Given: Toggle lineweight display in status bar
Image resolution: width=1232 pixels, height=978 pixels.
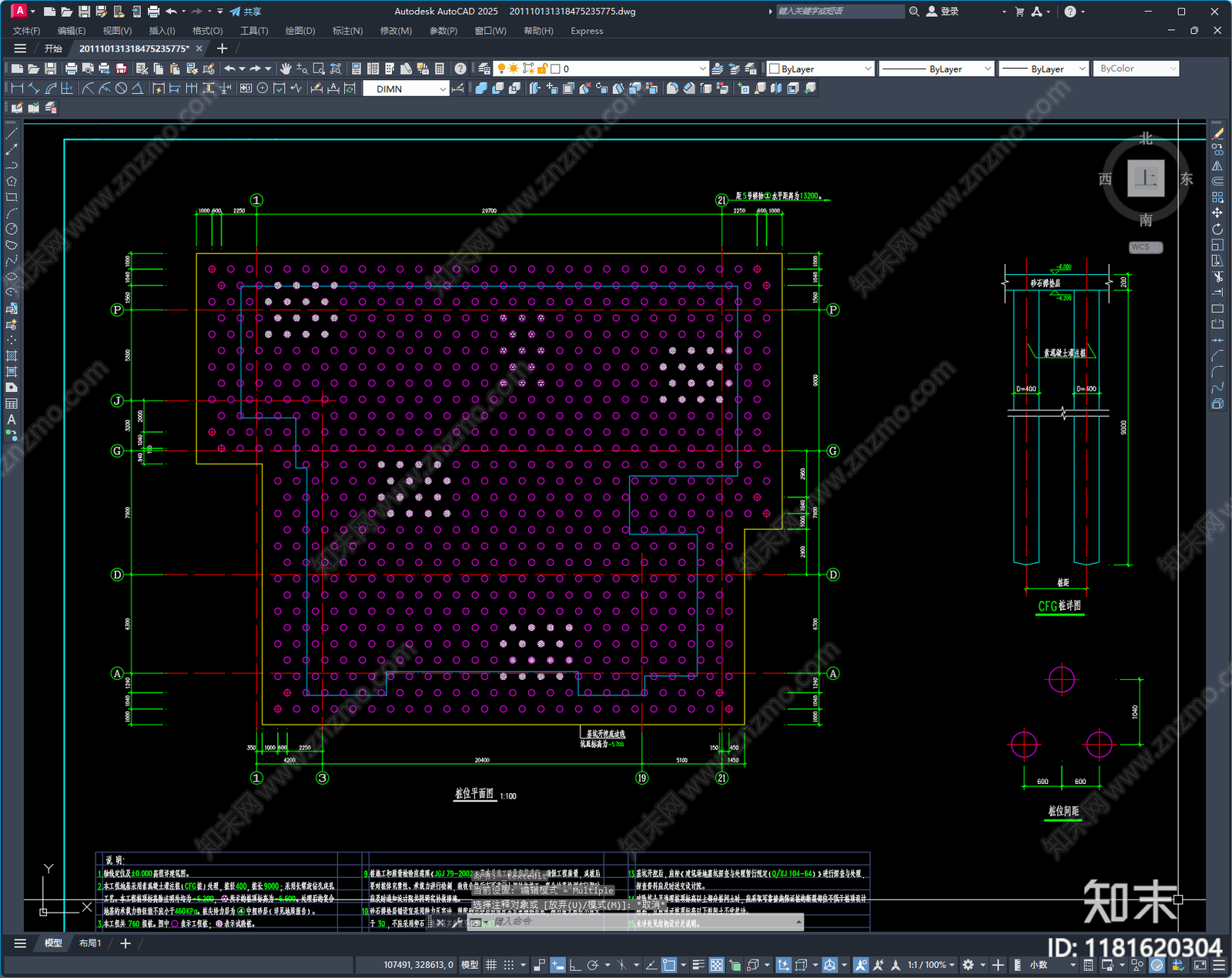Looking at the screenshot, I should 698,965.
